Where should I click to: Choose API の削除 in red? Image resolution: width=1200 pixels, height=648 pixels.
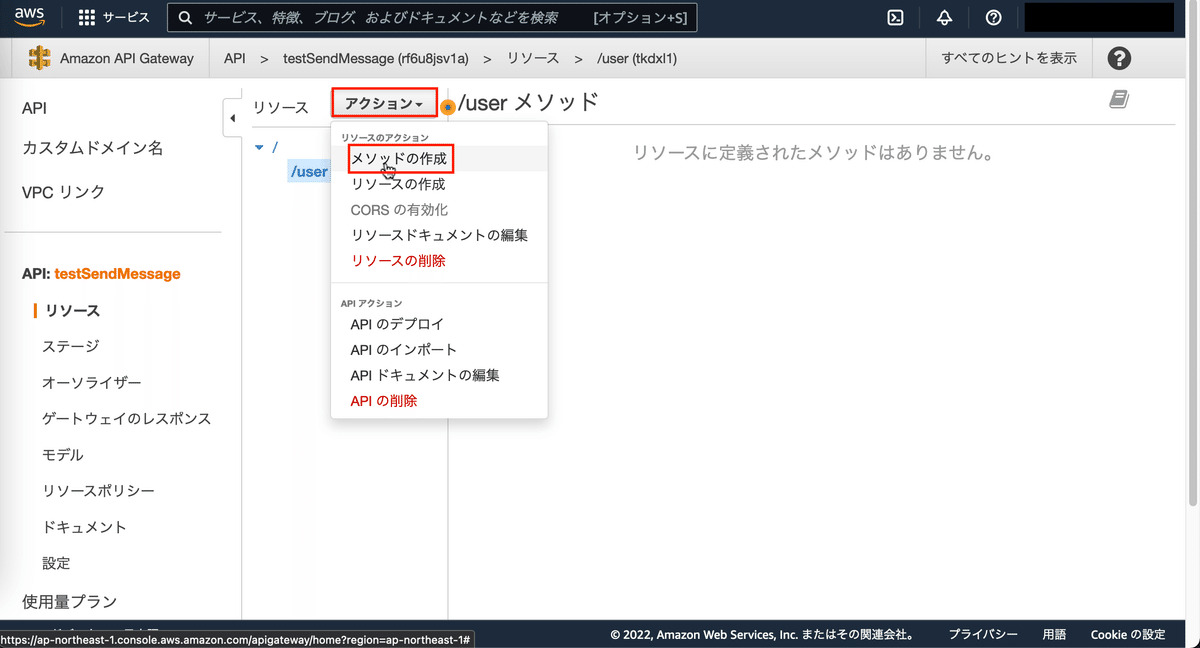click(x=384, y=401)
